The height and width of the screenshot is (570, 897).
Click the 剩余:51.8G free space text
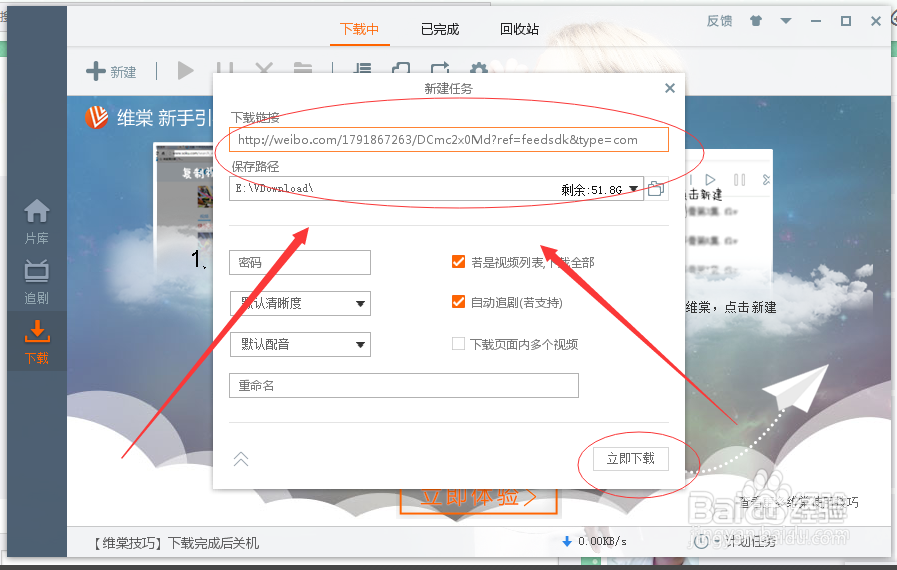(592, 189)
